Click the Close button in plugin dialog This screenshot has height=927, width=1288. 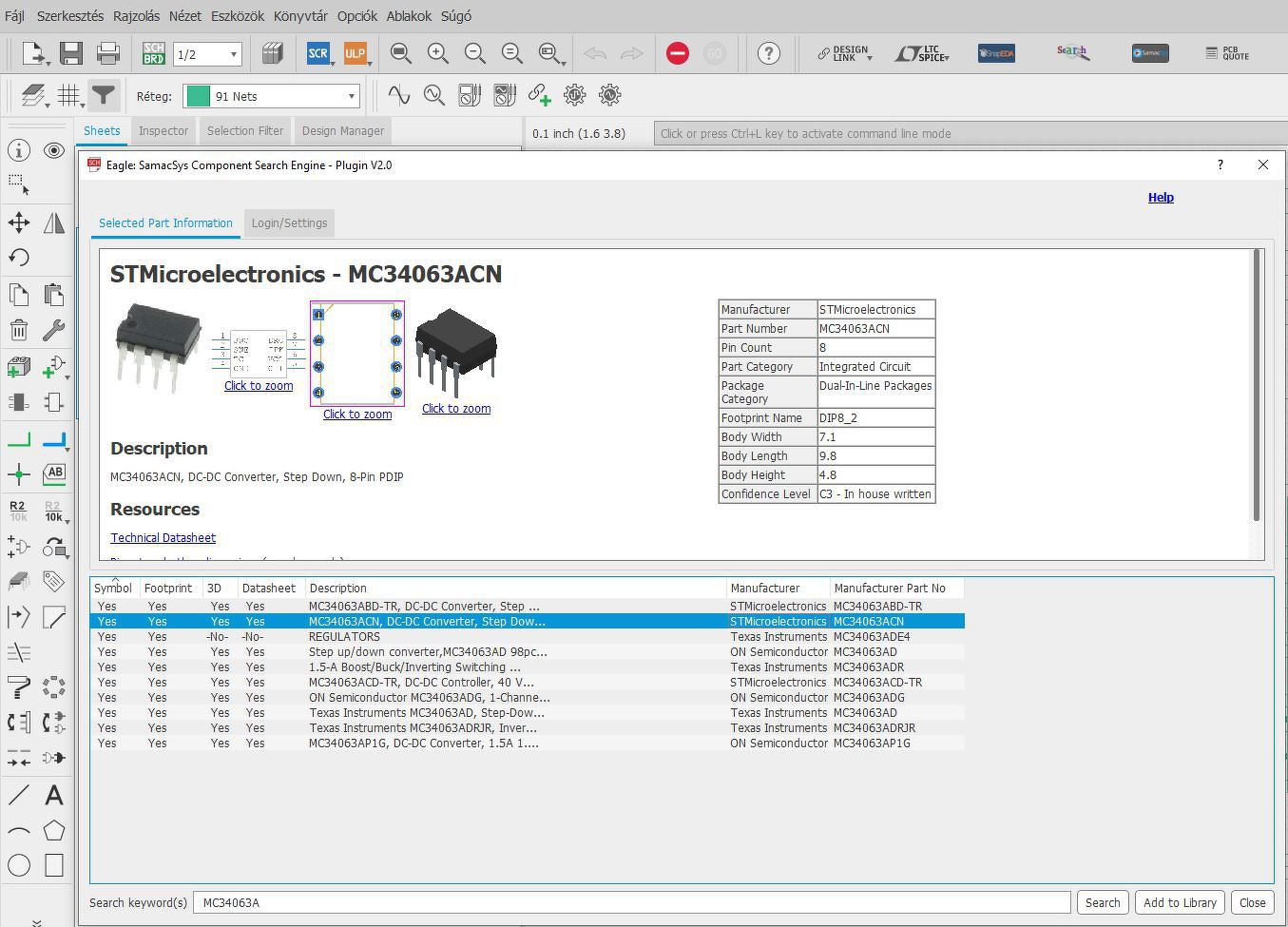click(1253, 903)
